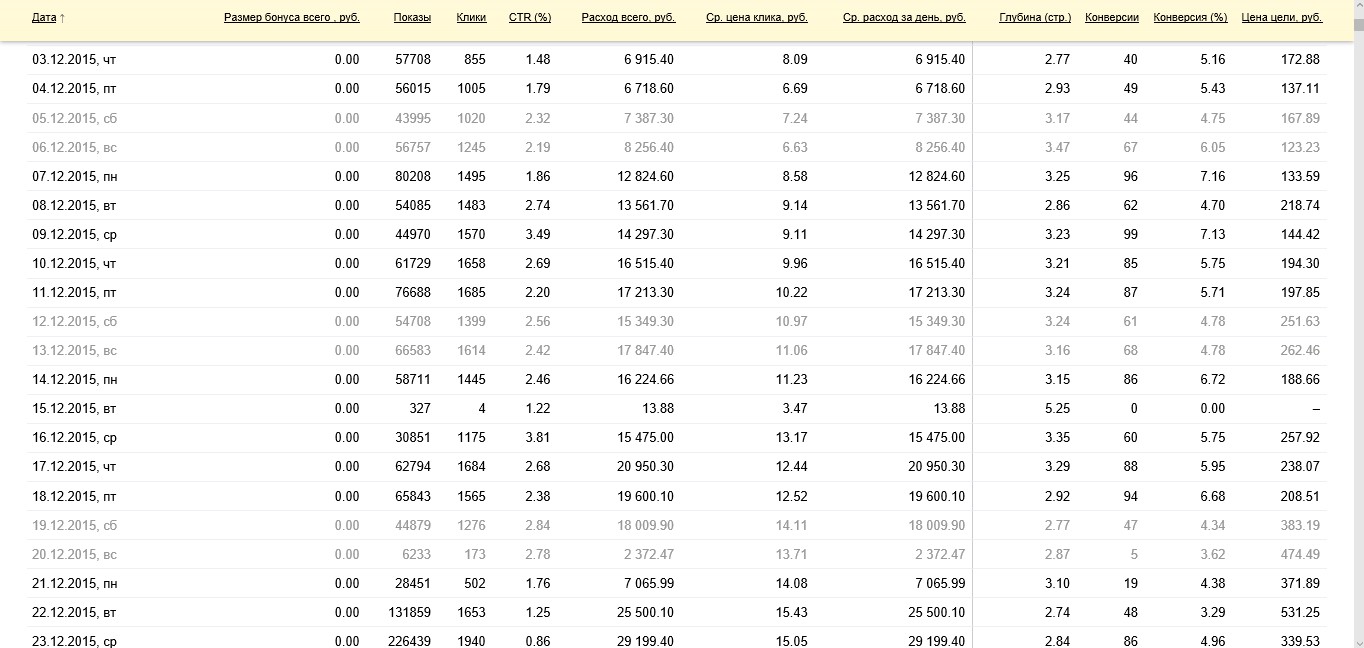
Task: Click the 131859 impressions value
Action: point(409,613)
